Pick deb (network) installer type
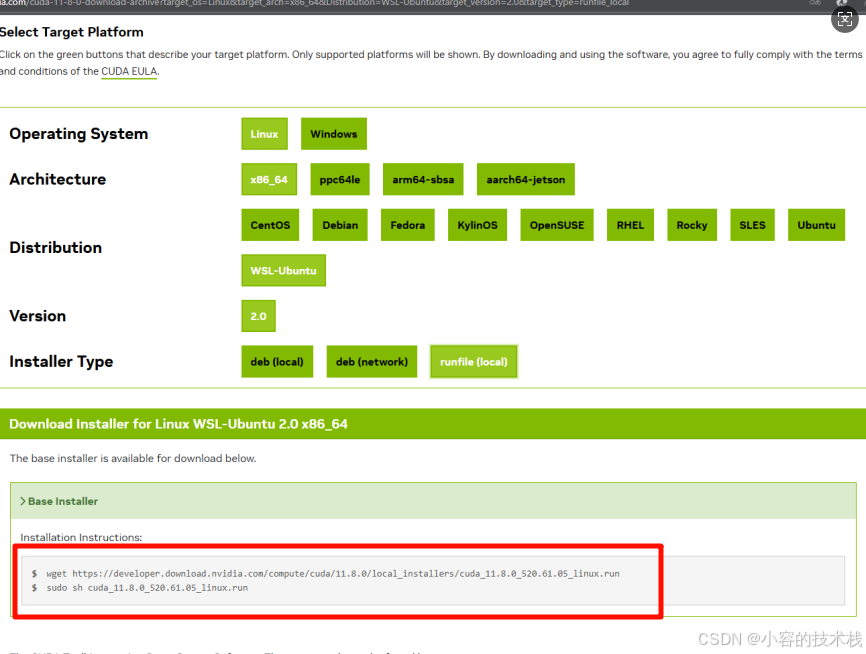 coord(372,362)
